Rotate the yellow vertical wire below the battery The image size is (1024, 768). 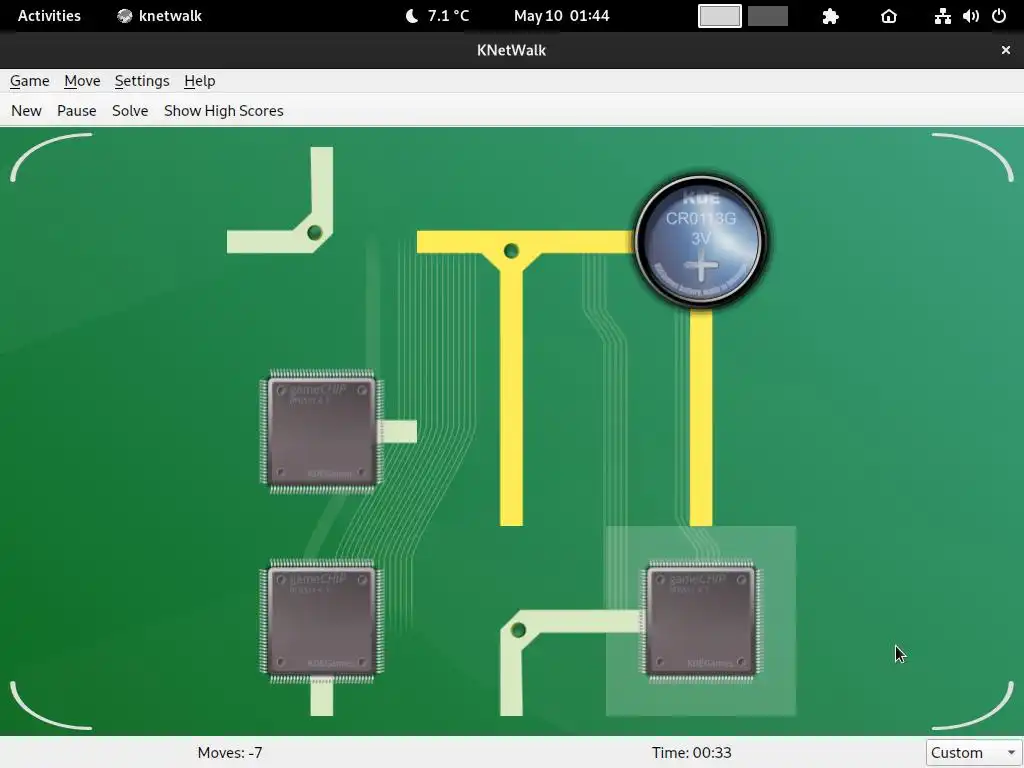(701, 431)
